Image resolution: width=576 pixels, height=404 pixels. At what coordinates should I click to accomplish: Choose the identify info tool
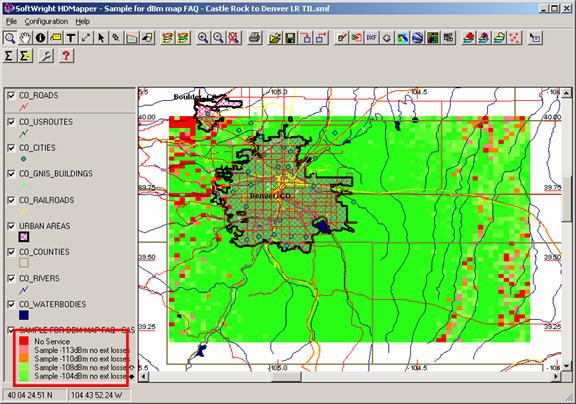40,38
